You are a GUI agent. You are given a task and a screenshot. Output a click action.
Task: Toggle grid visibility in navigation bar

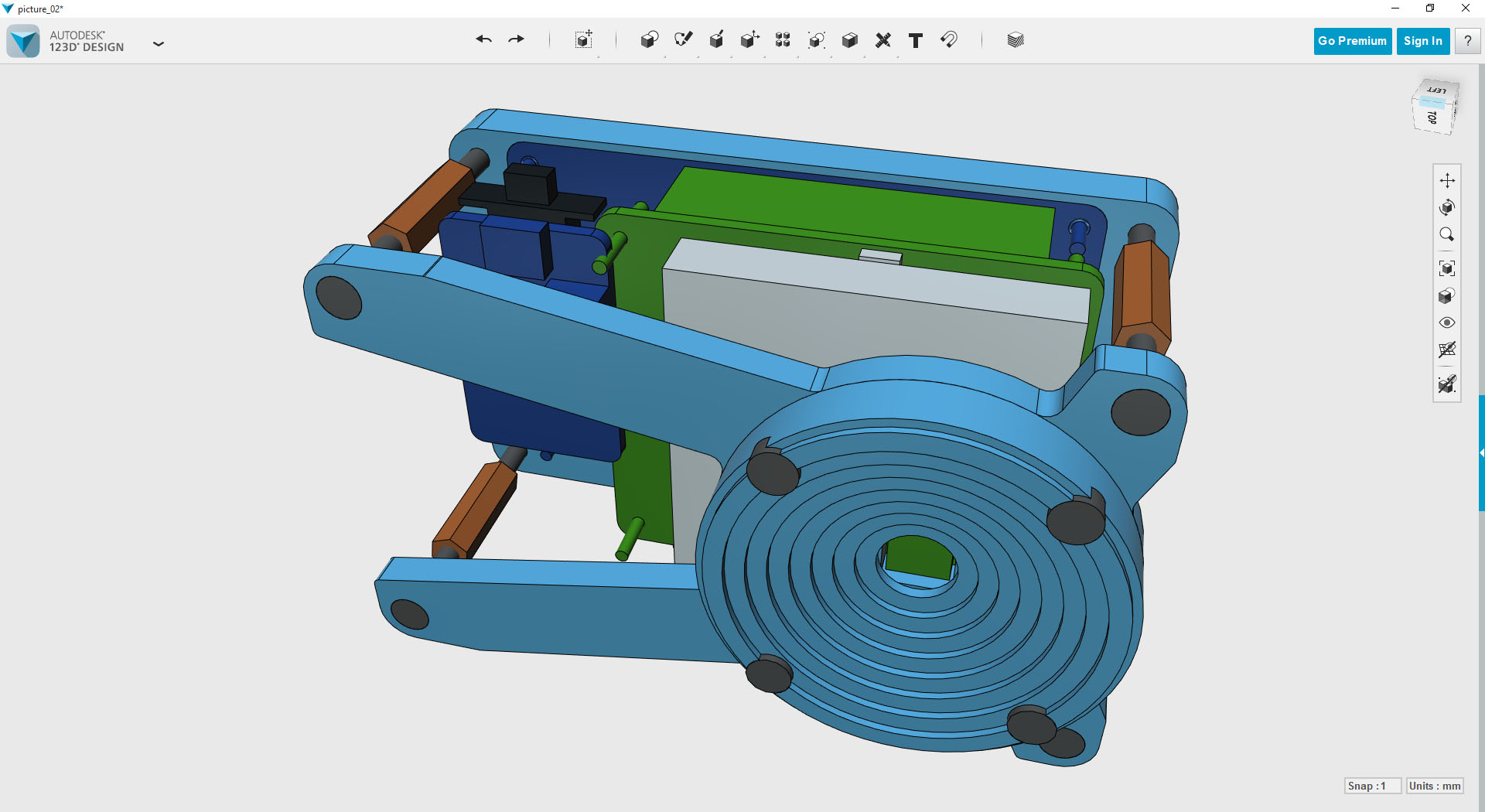click(1446, 350)
